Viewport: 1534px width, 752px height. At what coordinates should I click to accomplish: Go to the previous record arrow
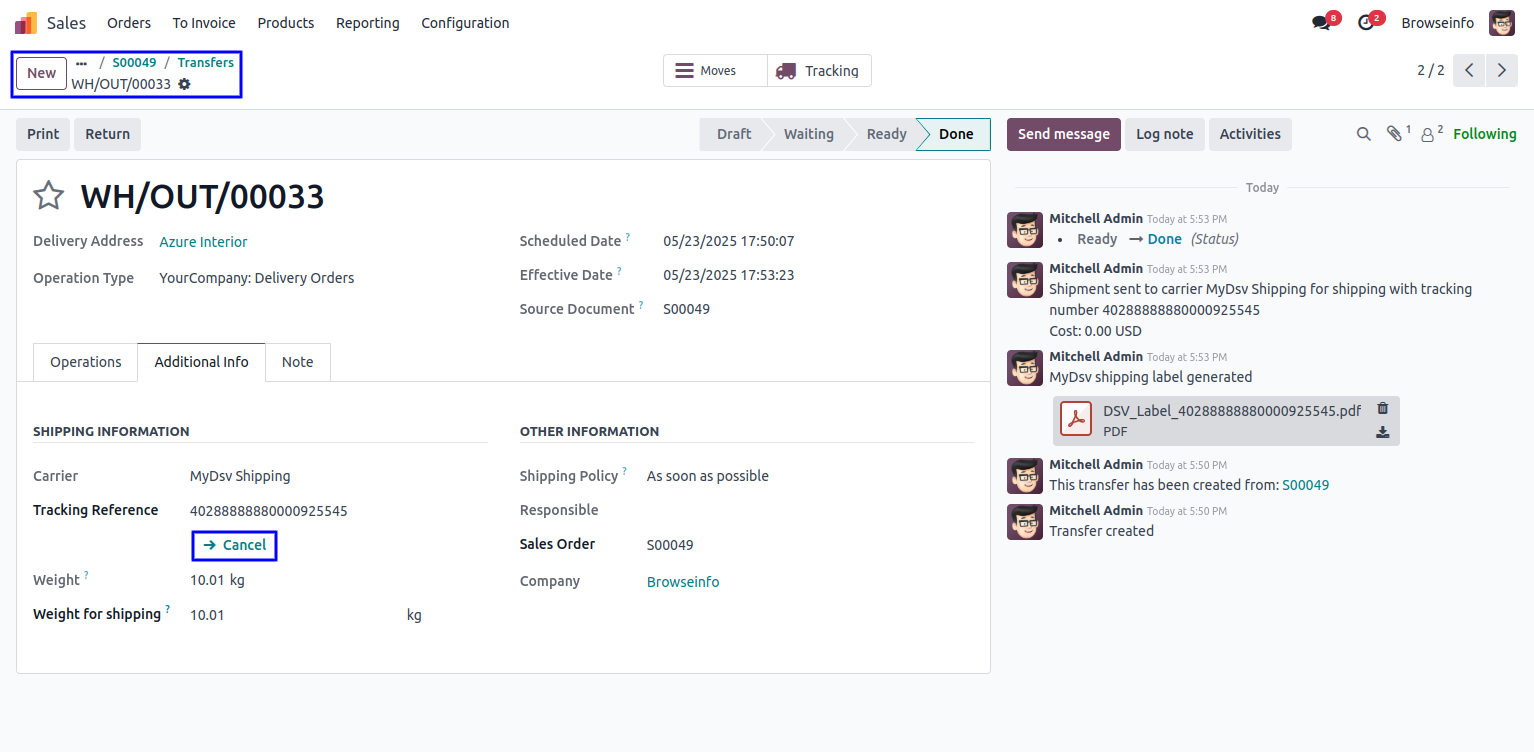pos(1469,71)
